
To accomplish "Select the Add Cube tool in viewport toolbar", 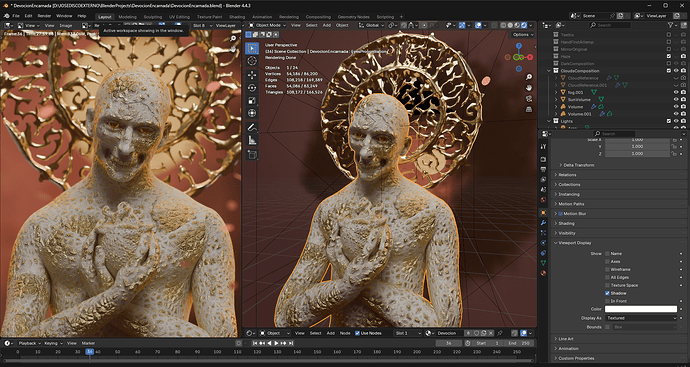I will pos(252,154).
